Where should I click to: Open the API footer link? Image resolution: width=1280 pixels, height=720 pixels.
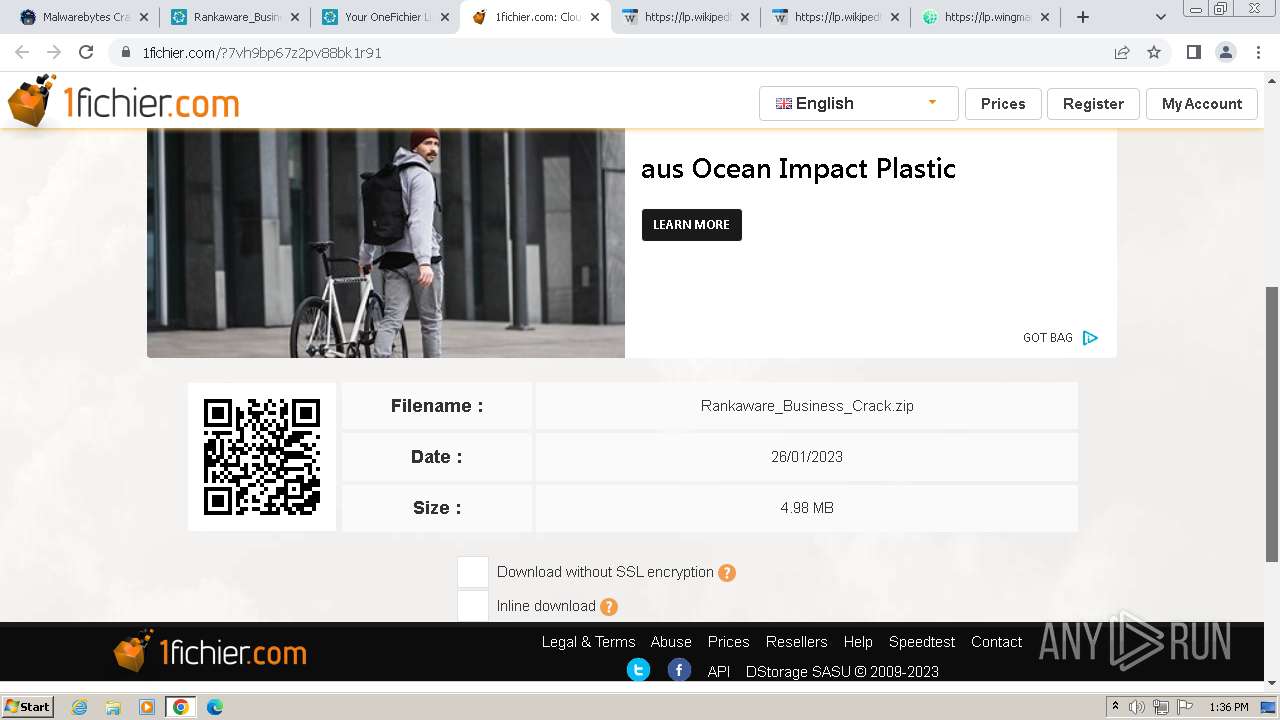click(x=719, y=672)
